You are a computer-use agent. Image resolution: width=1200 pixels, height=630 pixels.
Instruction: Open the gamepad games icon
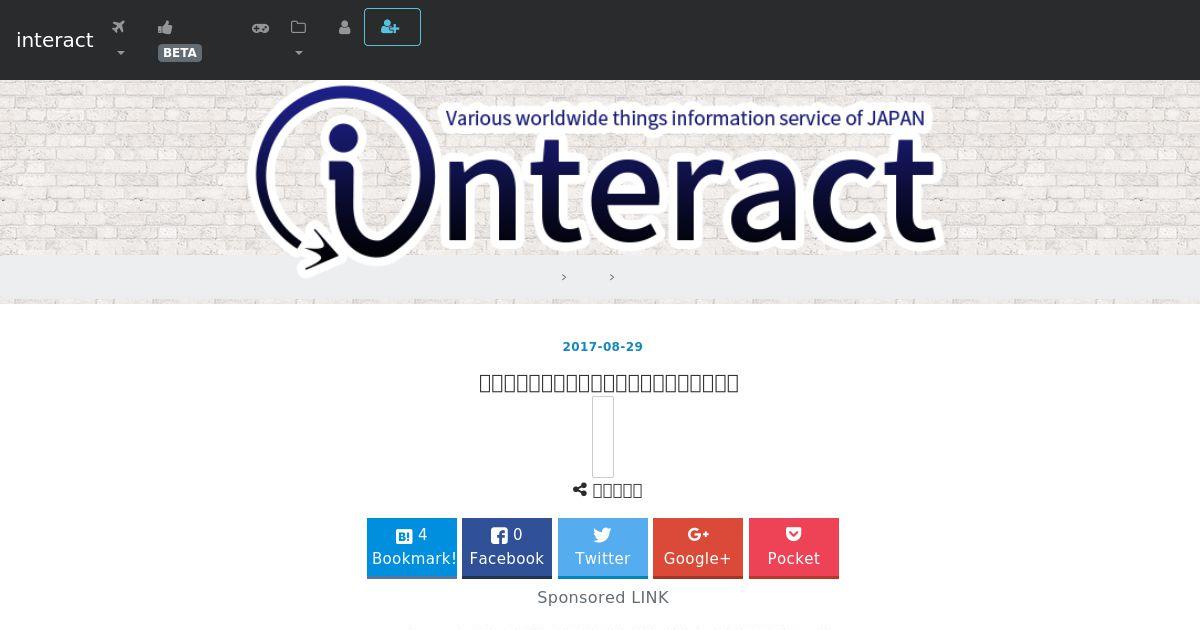[260, 28]
